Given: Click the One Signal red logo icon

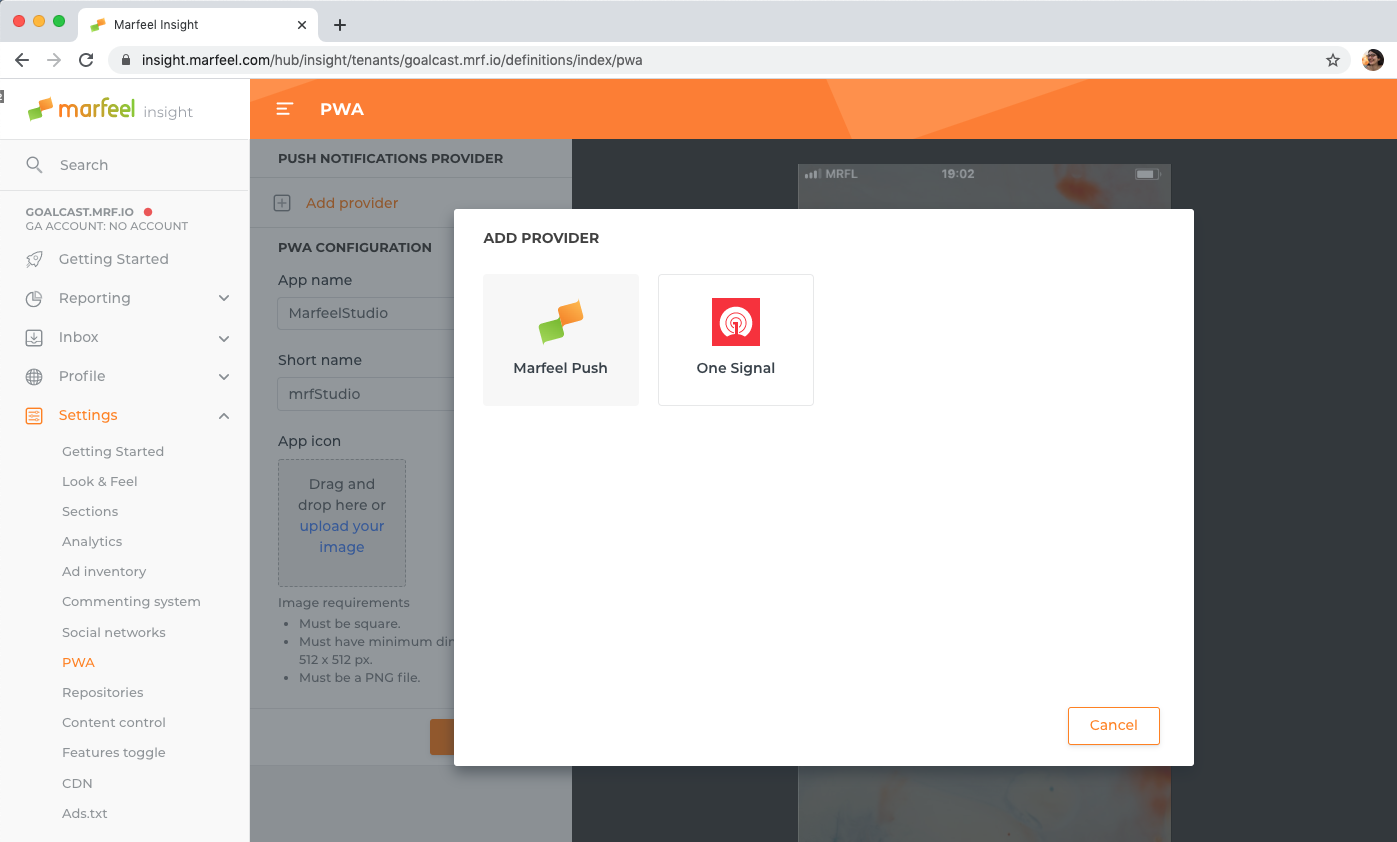Looking at the screenshot, I should click(x=736, y=322).
